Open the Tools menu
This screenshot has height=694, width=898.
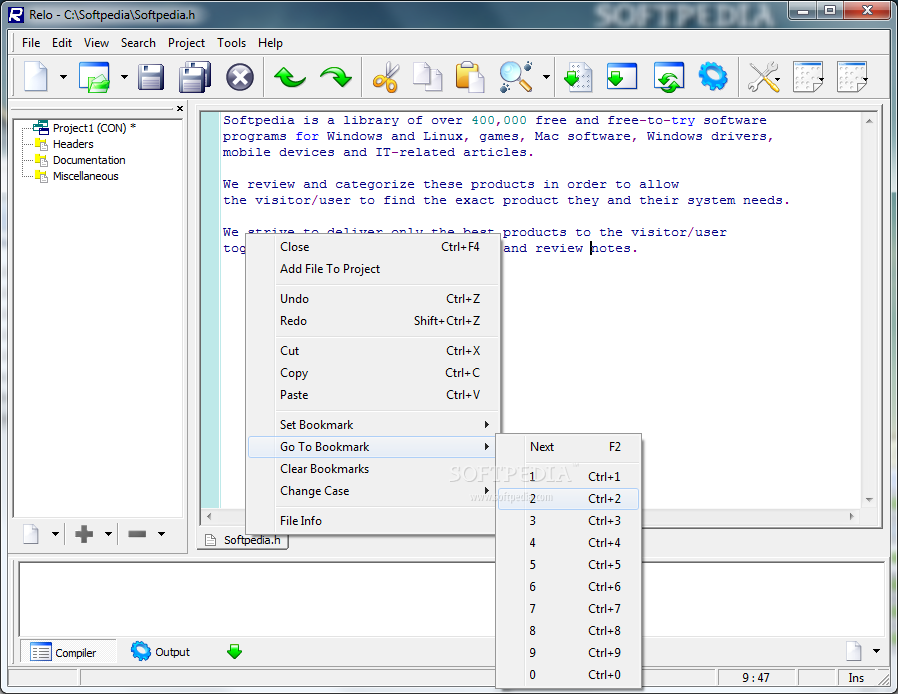tap(231, 43)
